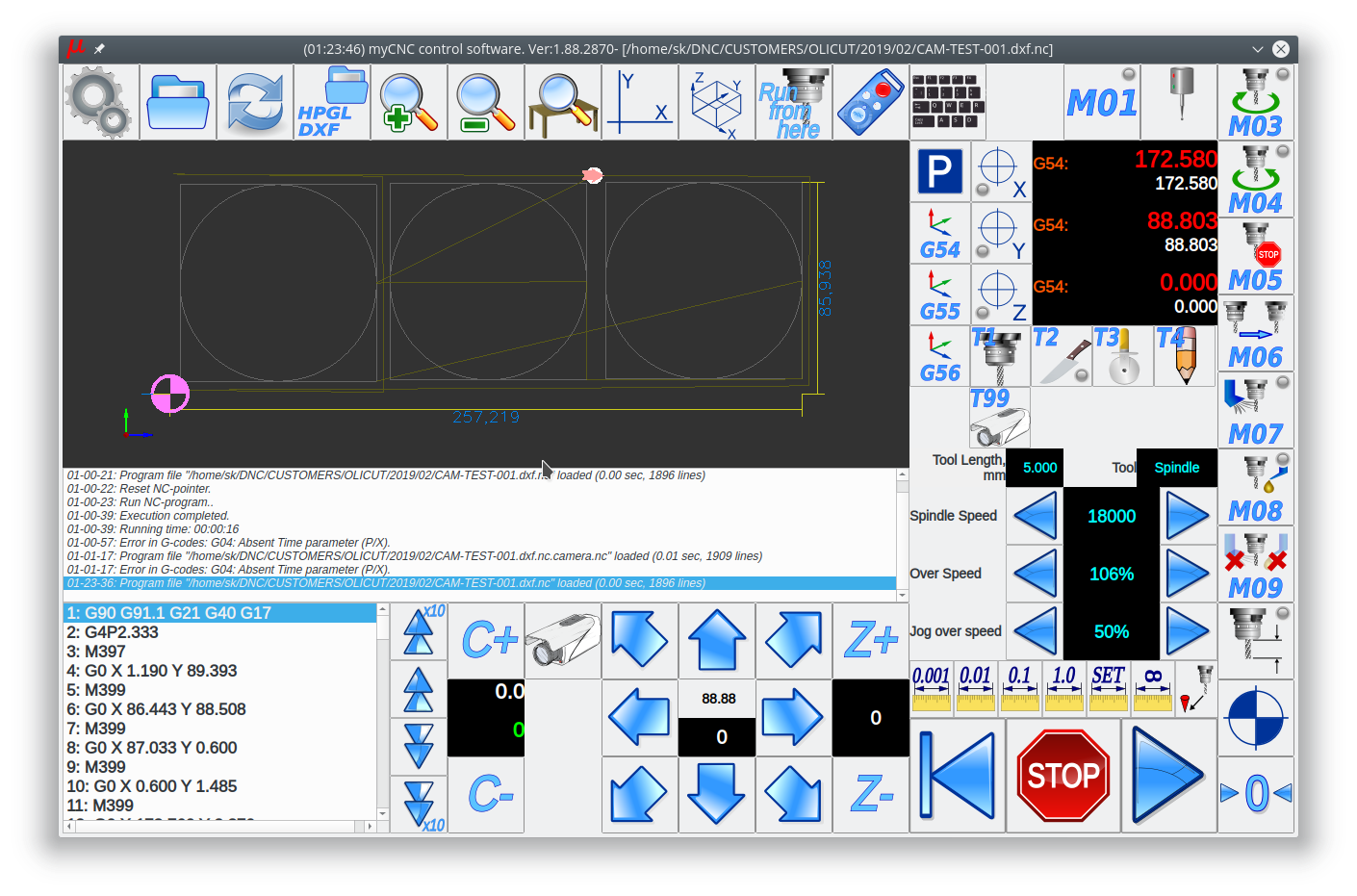This screenshot has height=896, width=1357.
Task: Select the 0.01 jog step
Action: (976, 688)
